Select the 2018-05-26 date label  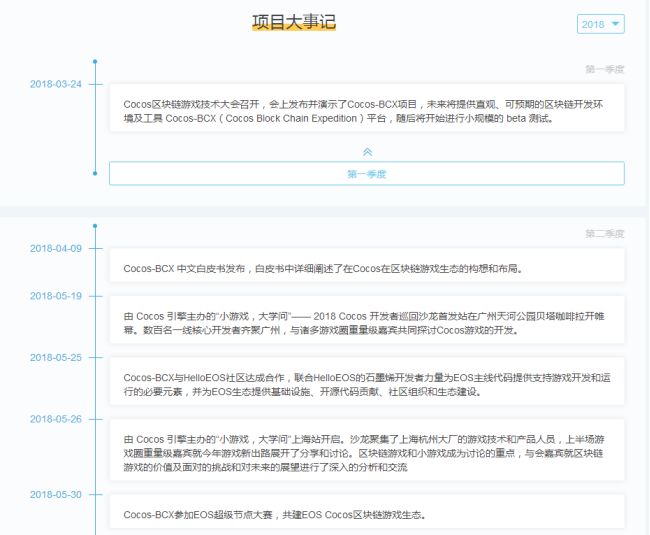click(56, 419)
